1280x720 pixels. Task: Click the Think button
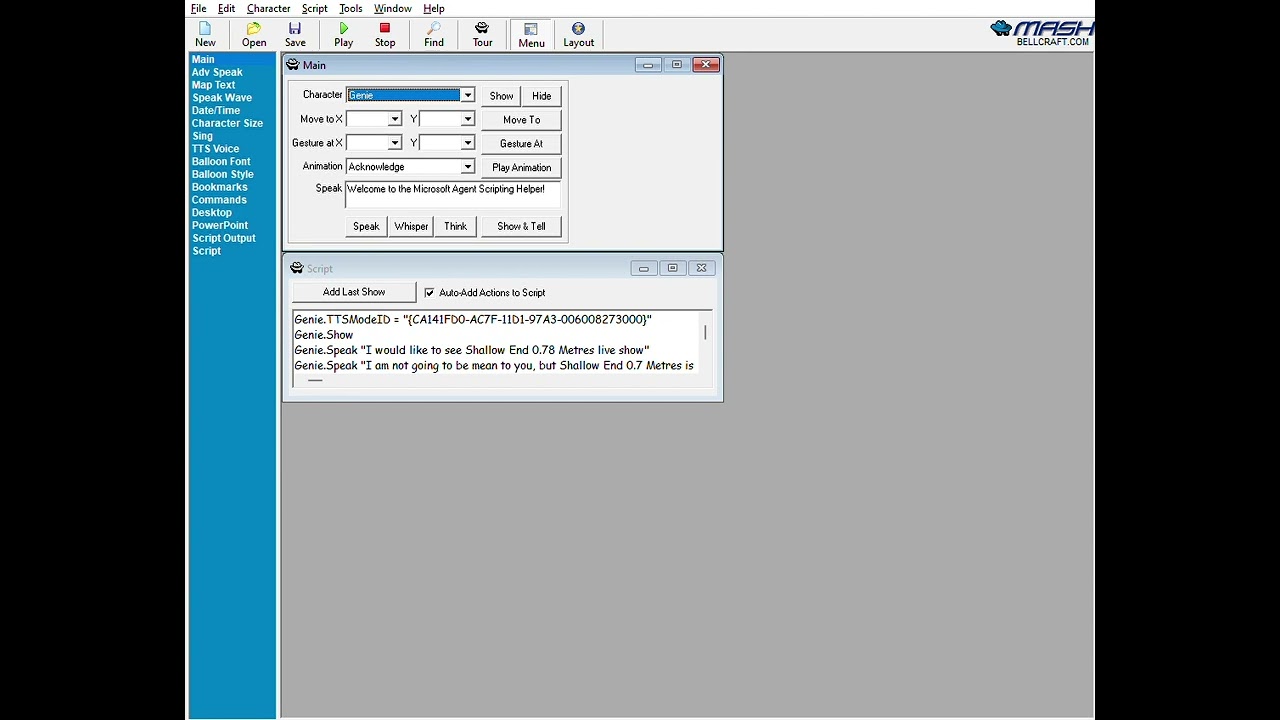(455, 226)
